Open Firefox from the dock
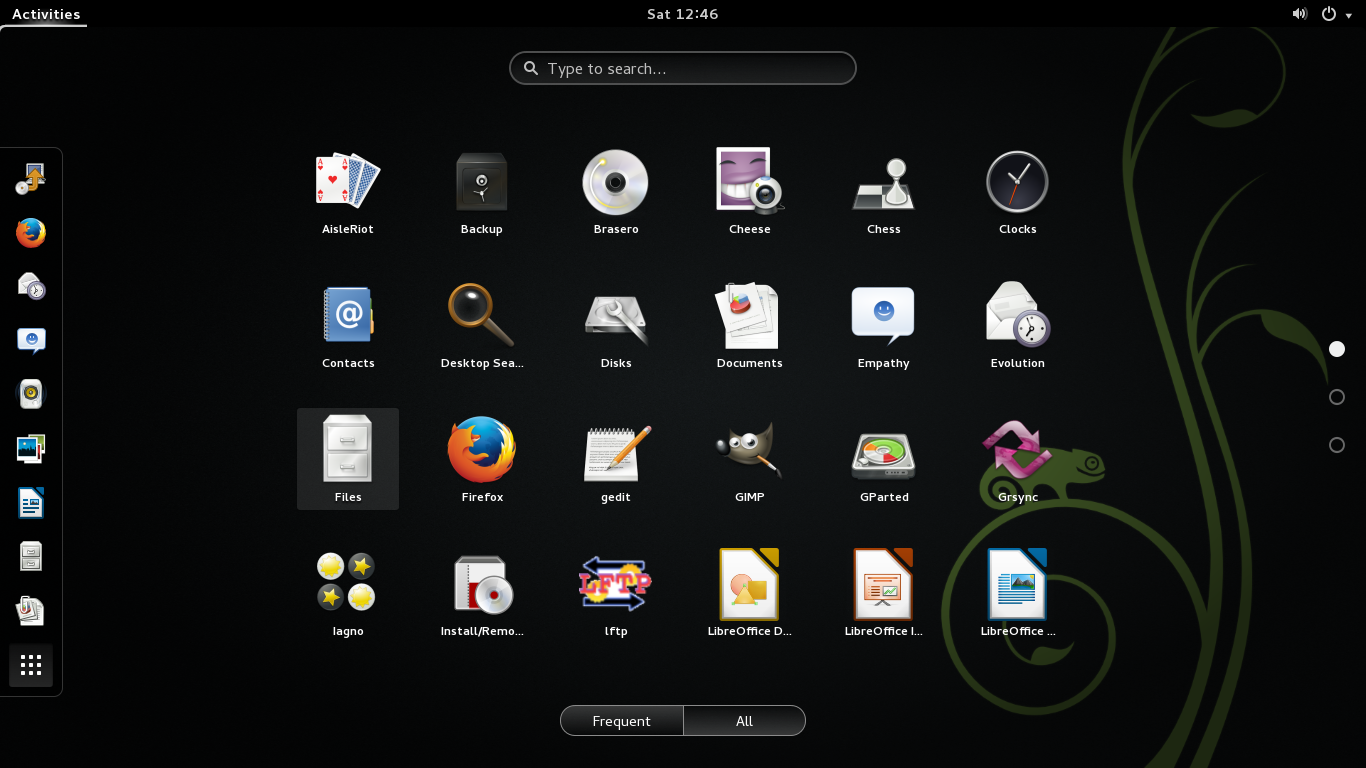Screen dimensions: 1366x768 click(30, 233)
